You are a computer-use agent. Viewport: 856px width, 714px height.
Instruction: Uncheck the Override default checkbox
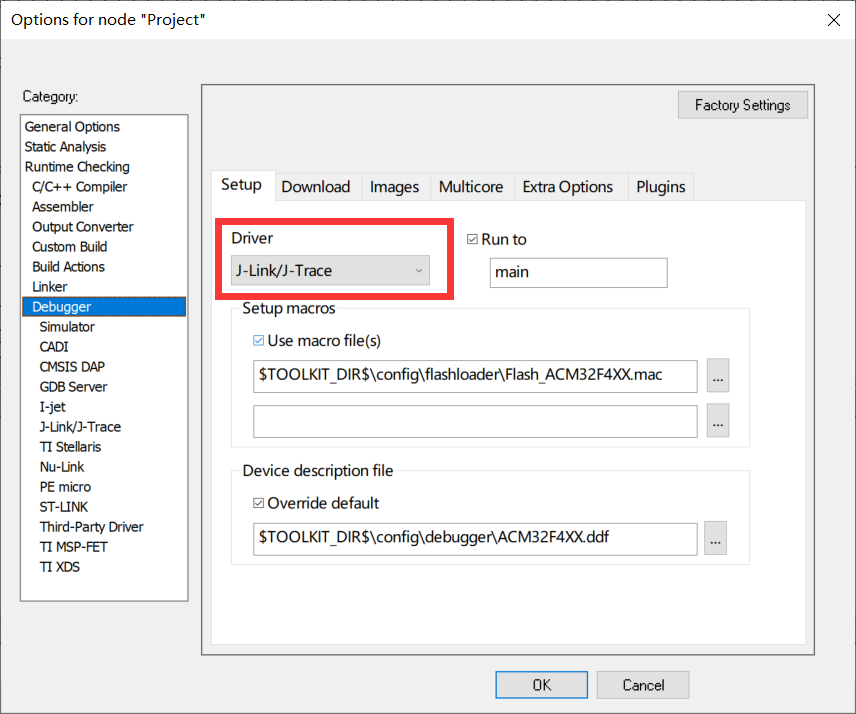pyautogui.click(x=260, y=504)
